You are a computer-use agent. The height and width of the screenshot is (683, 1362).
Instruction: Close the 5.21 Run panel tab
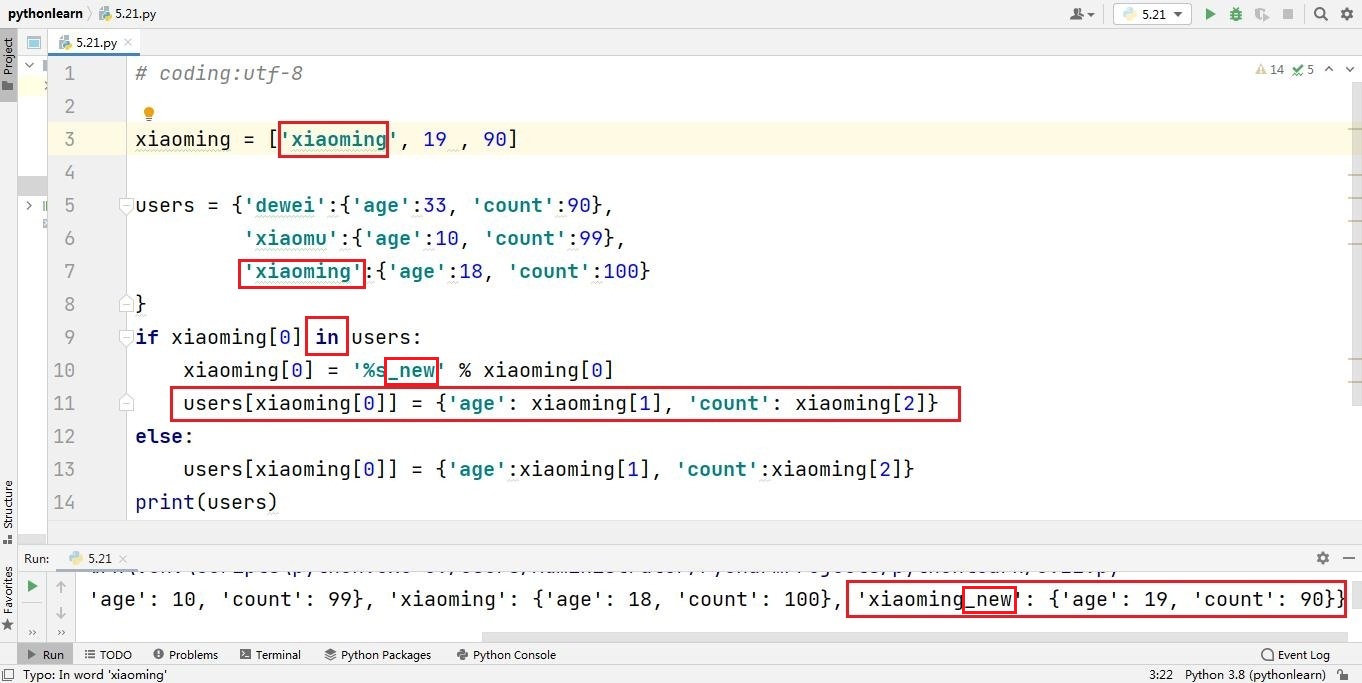point(125,559)
